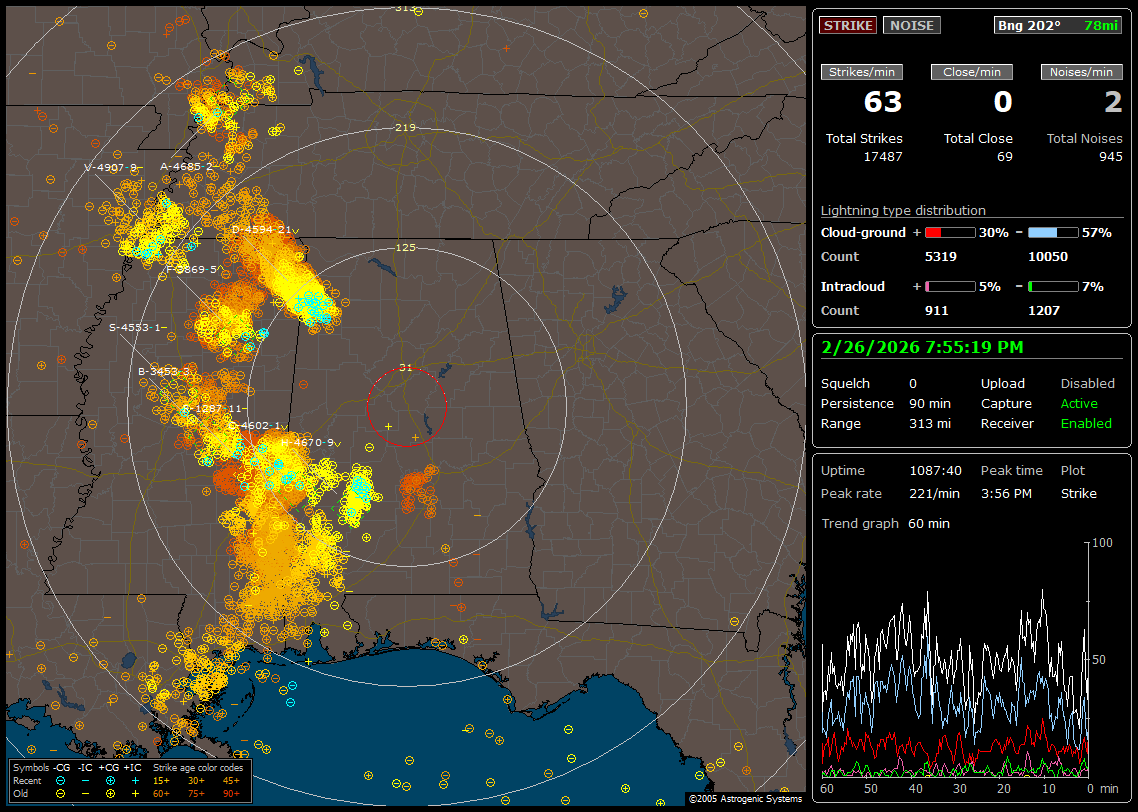
Task: Click the Old +CG yellow legend symbol
Action: point(111,792)
